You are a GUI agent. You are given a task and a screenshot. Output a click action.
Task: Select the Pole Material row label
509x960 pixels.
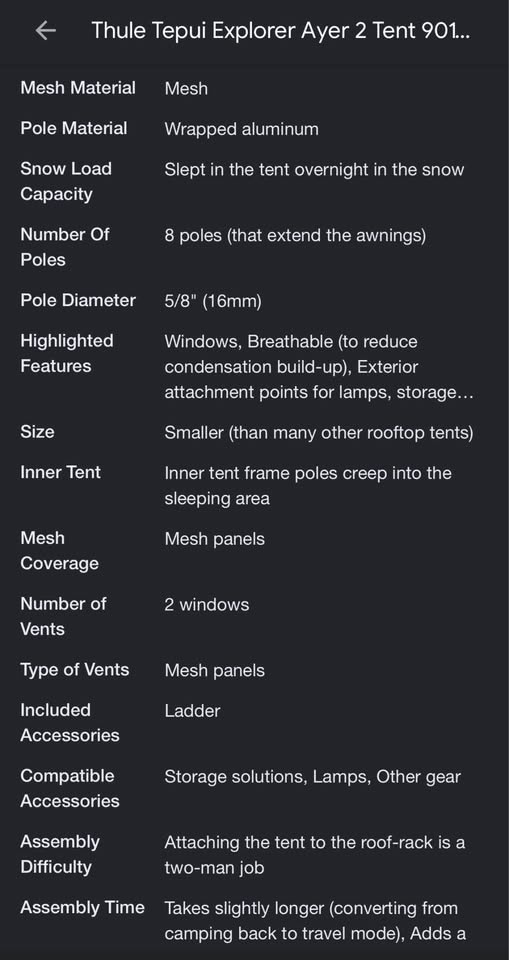pos(74,129)
